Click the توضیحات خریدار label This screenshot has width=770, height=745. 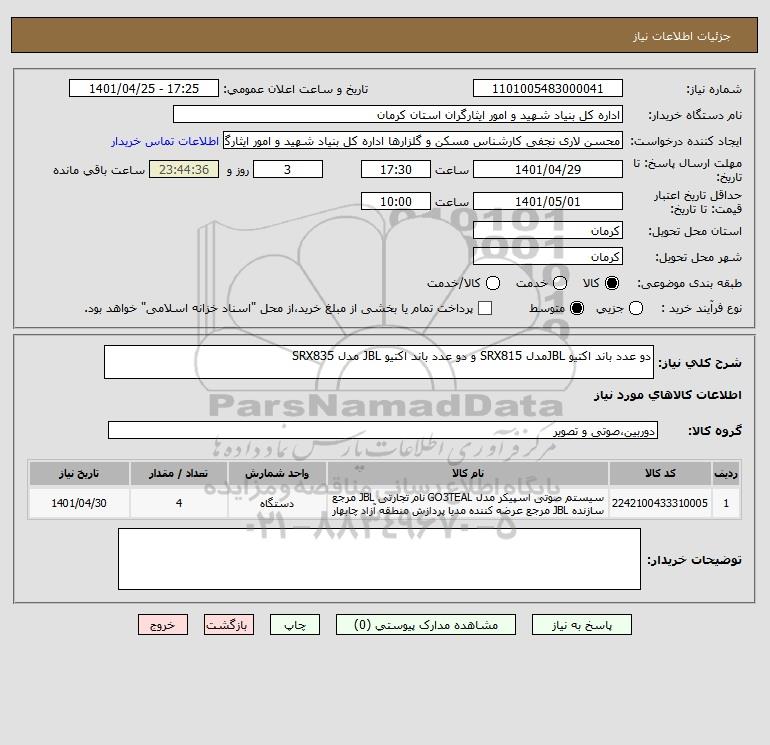[694, 560]
